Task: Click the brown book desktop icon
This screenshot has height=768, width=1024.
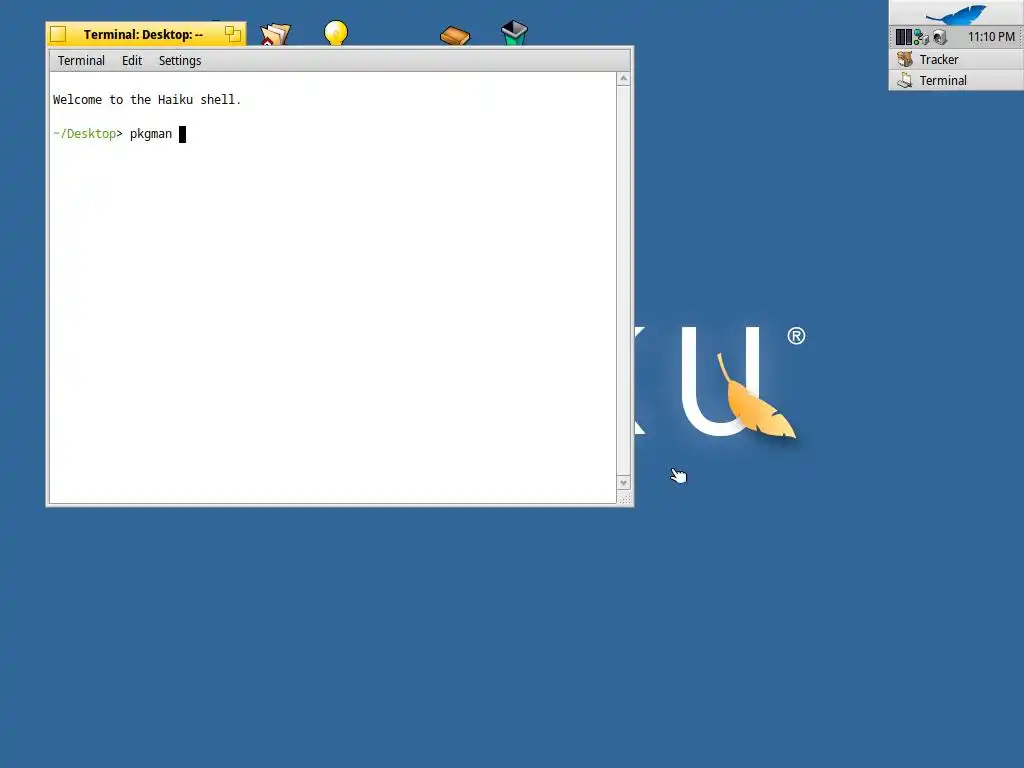Action: [455, 35]
